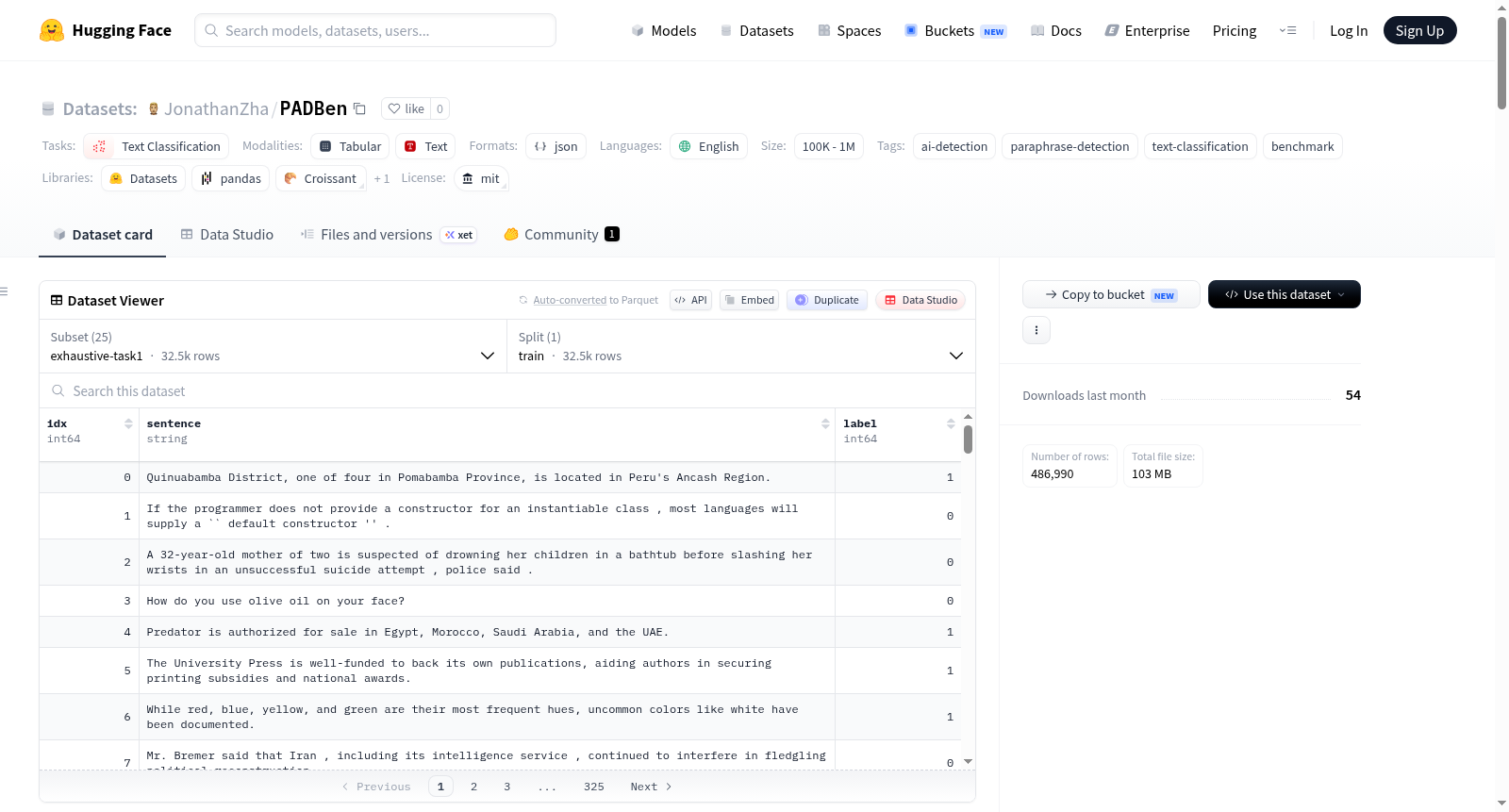Go to the Datasets page

click(x=756, y=30)
